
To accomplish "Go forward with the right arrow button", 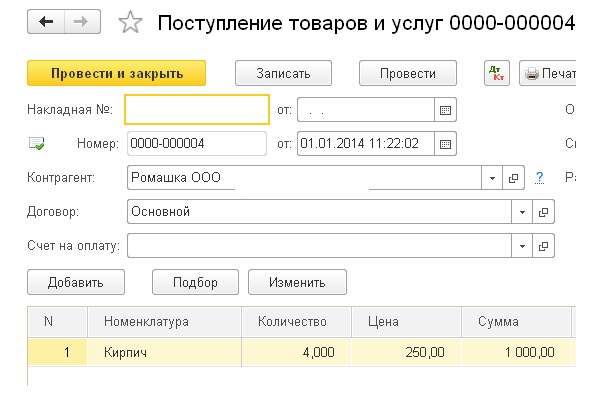I will tap(82, 22).
